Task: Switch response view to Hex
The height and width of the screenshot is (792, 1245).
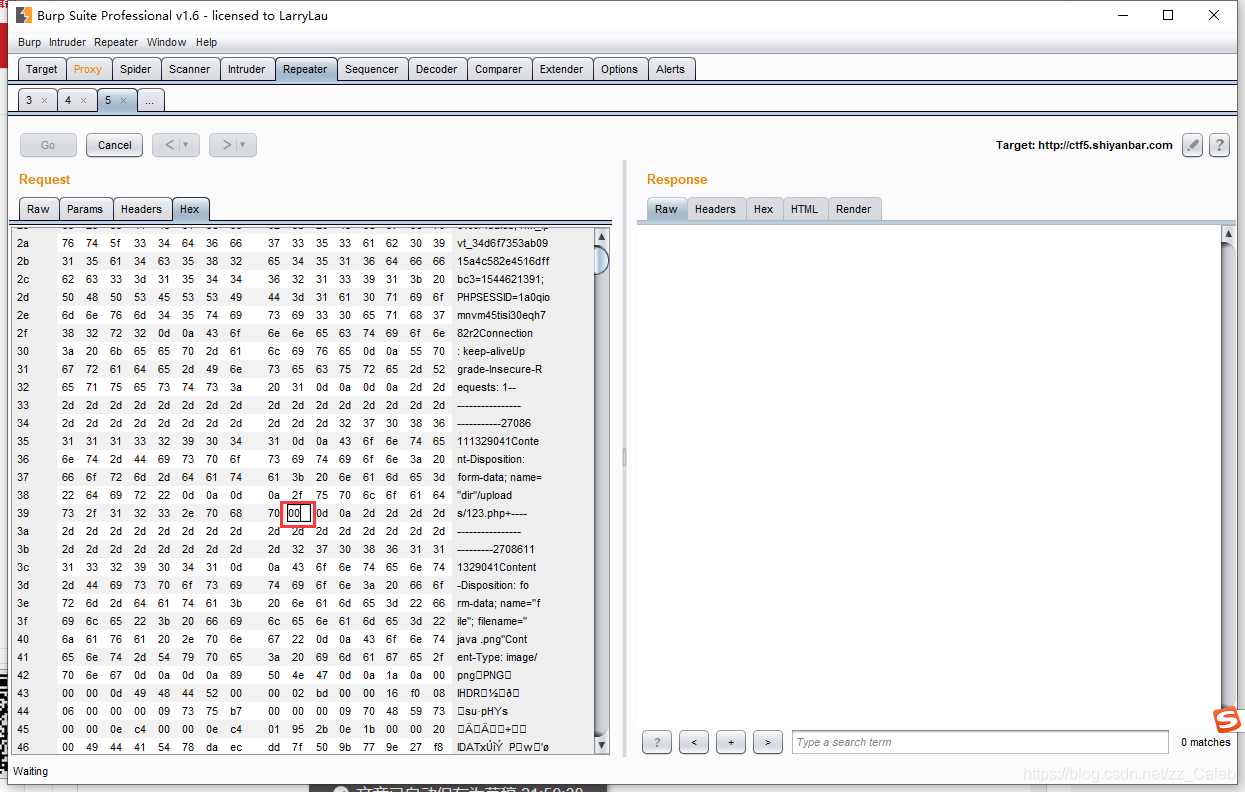Action: 764,209
